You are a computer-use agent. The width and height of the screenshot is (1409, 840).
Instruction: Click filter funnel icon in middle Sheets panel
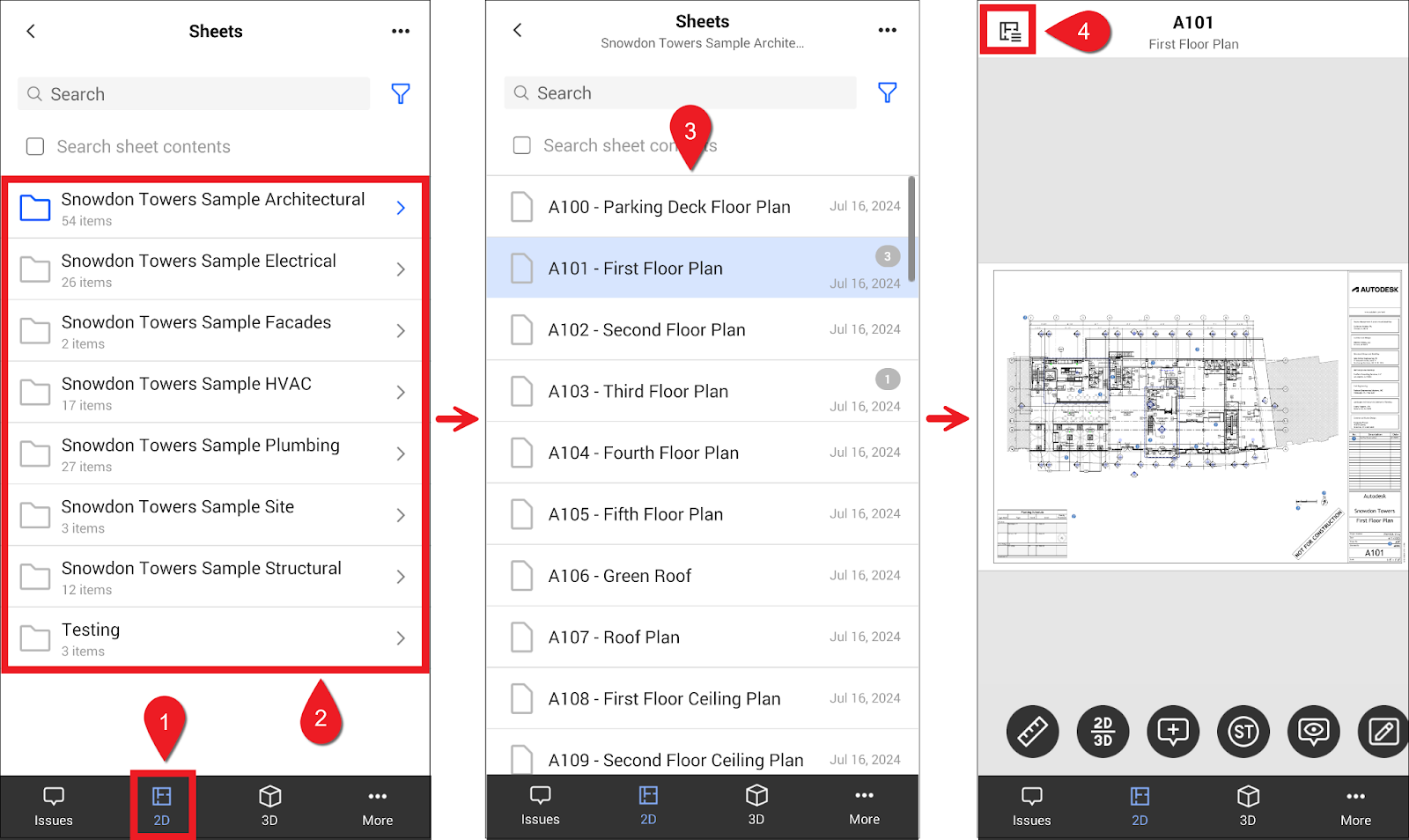pos(887,92)
